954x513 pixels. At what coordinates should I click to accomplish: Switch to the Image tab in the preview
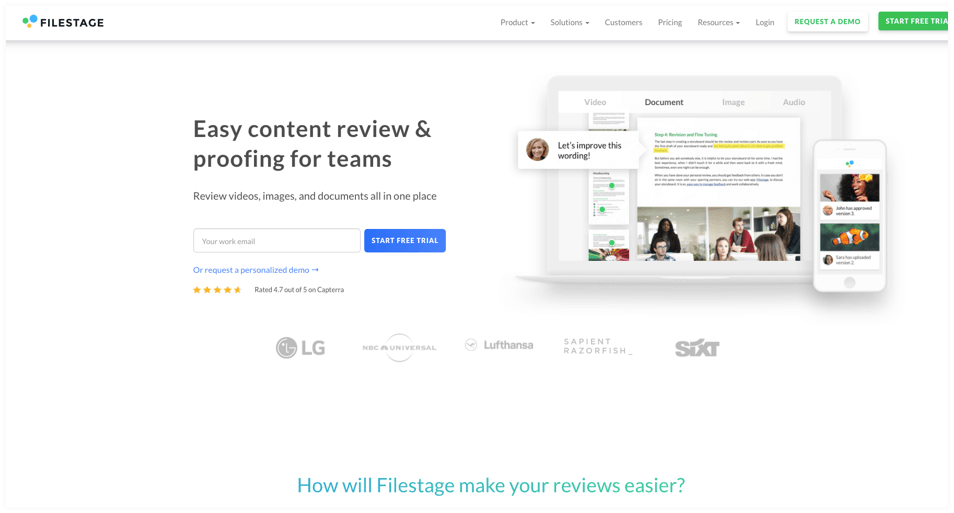pyautogui.click(x=733, y=102)
